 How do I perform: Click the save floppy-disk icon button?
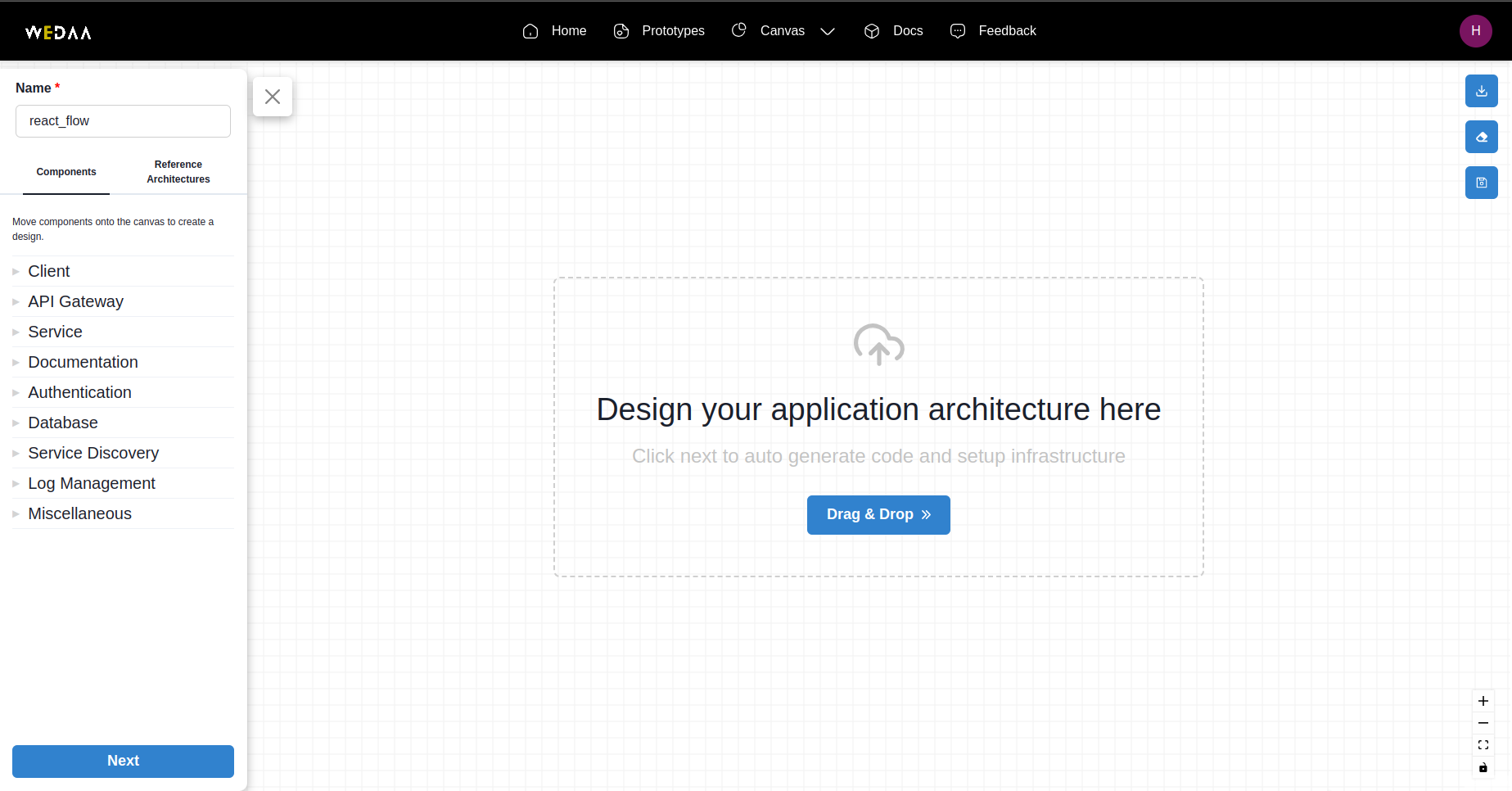[x=1482, y=183]
